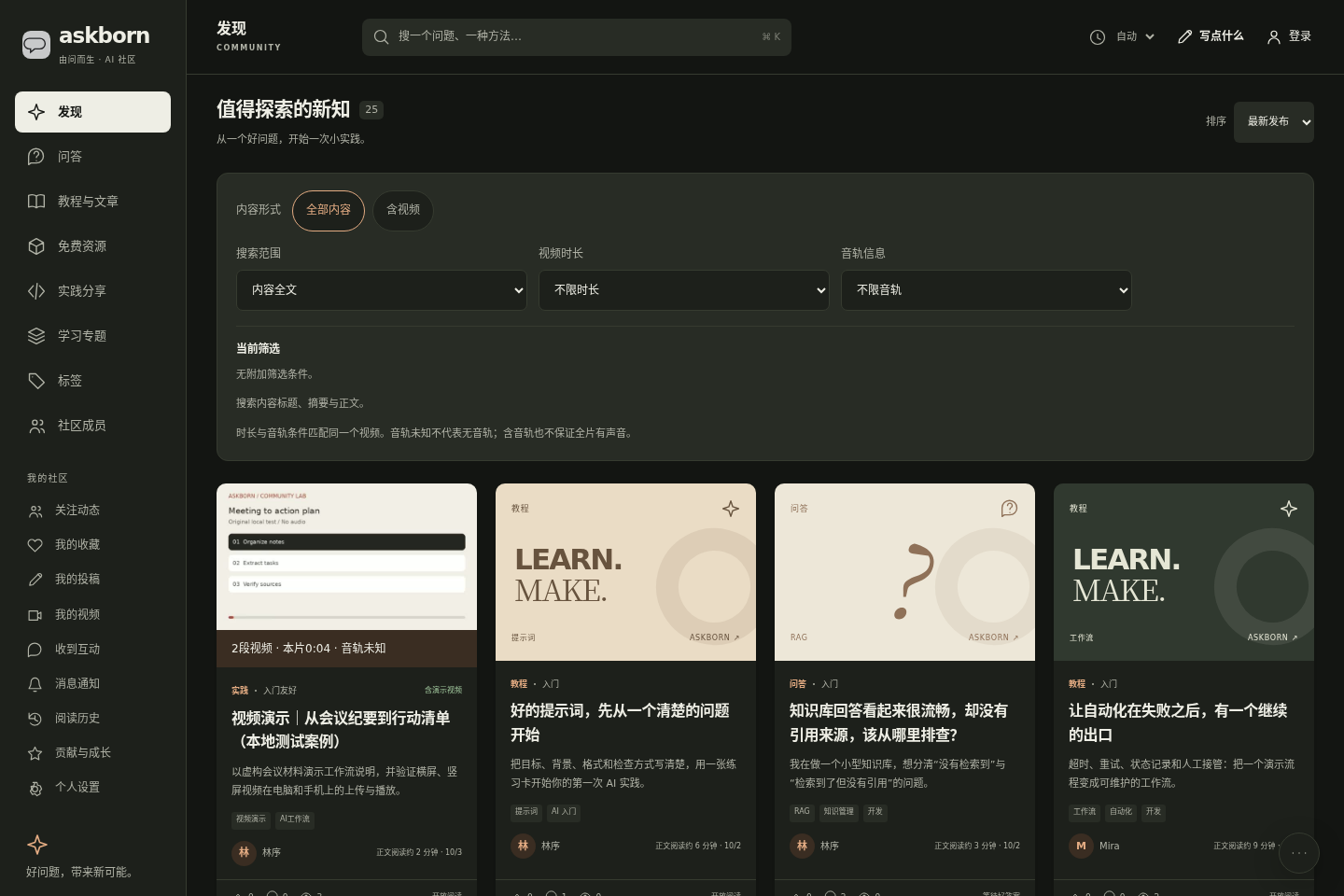Open 问答 via its question bubble icon
Image resolution: width=1344 pixels, height=896 pixels.
(x=36, y=157)
